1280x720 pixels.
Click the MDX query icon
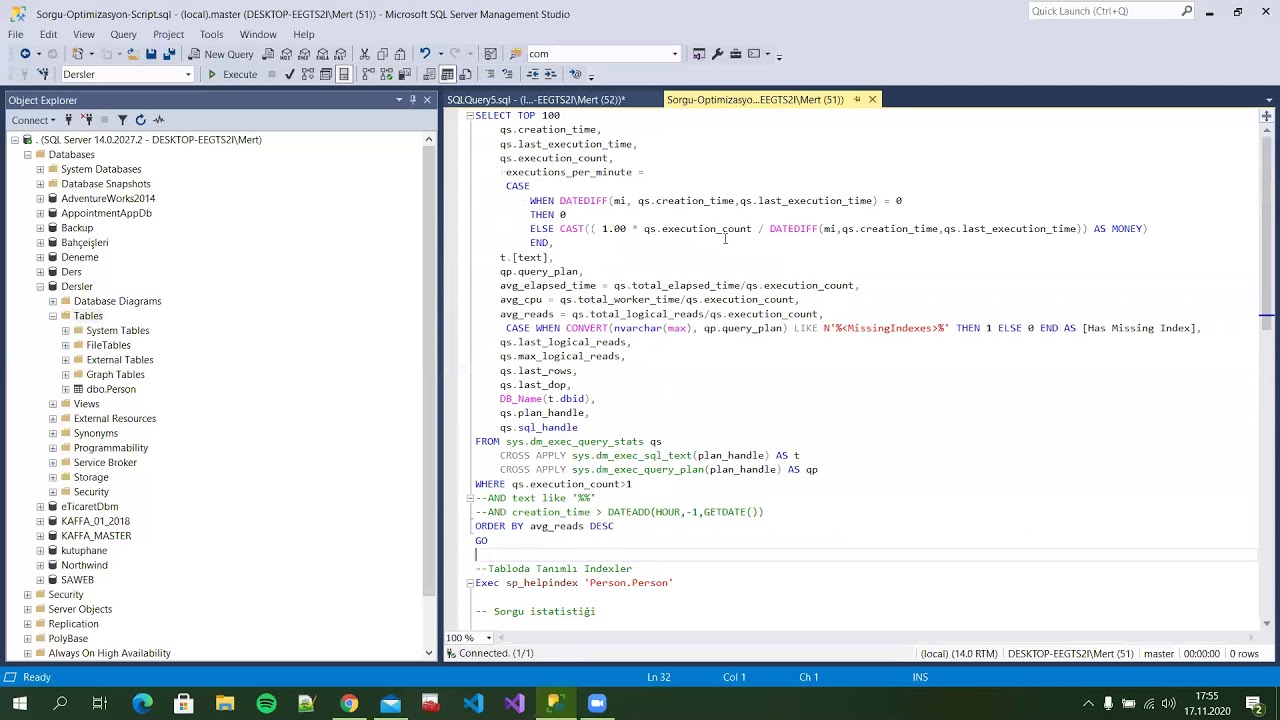click(x=286, y=54)
